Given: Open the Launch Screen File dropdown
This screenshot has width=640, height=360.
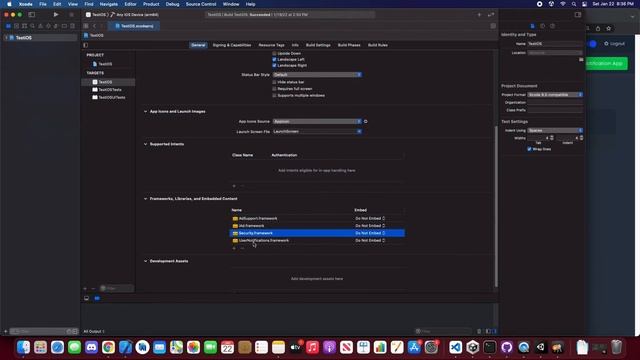Looking at the screenshot, I should [x=317, y=131].
